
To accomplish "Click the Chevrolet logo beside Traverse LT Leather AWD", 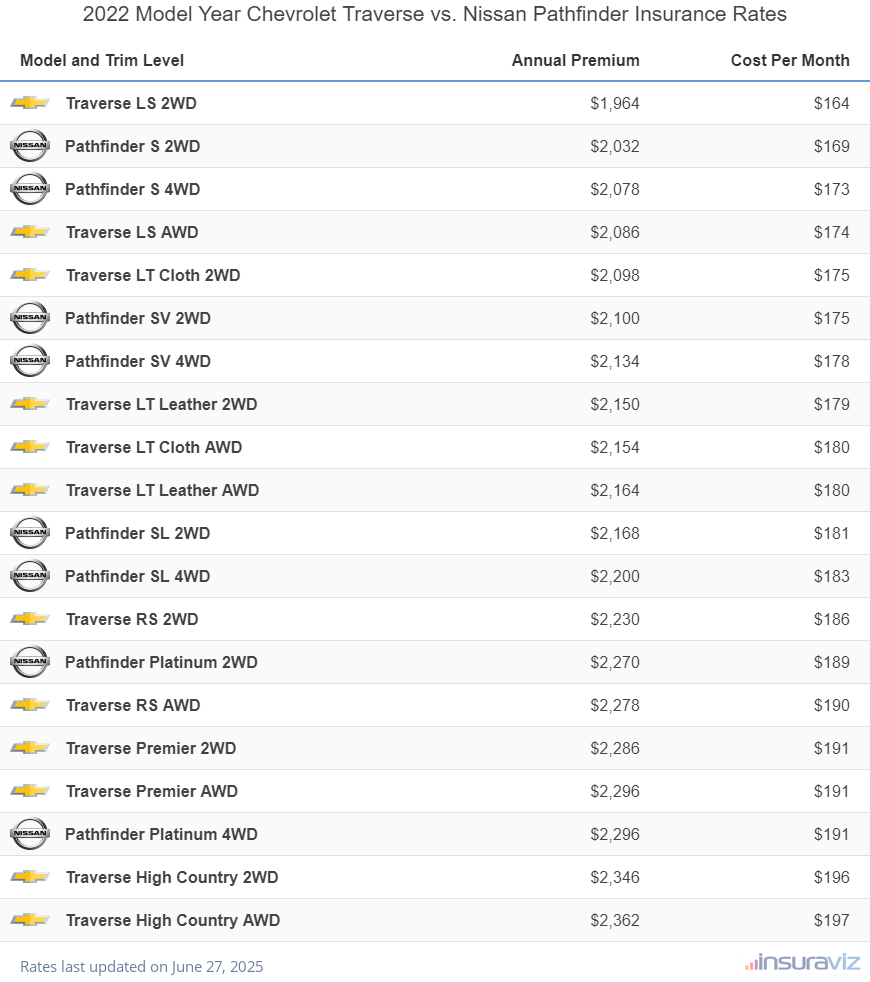I will tap(30, 490).
